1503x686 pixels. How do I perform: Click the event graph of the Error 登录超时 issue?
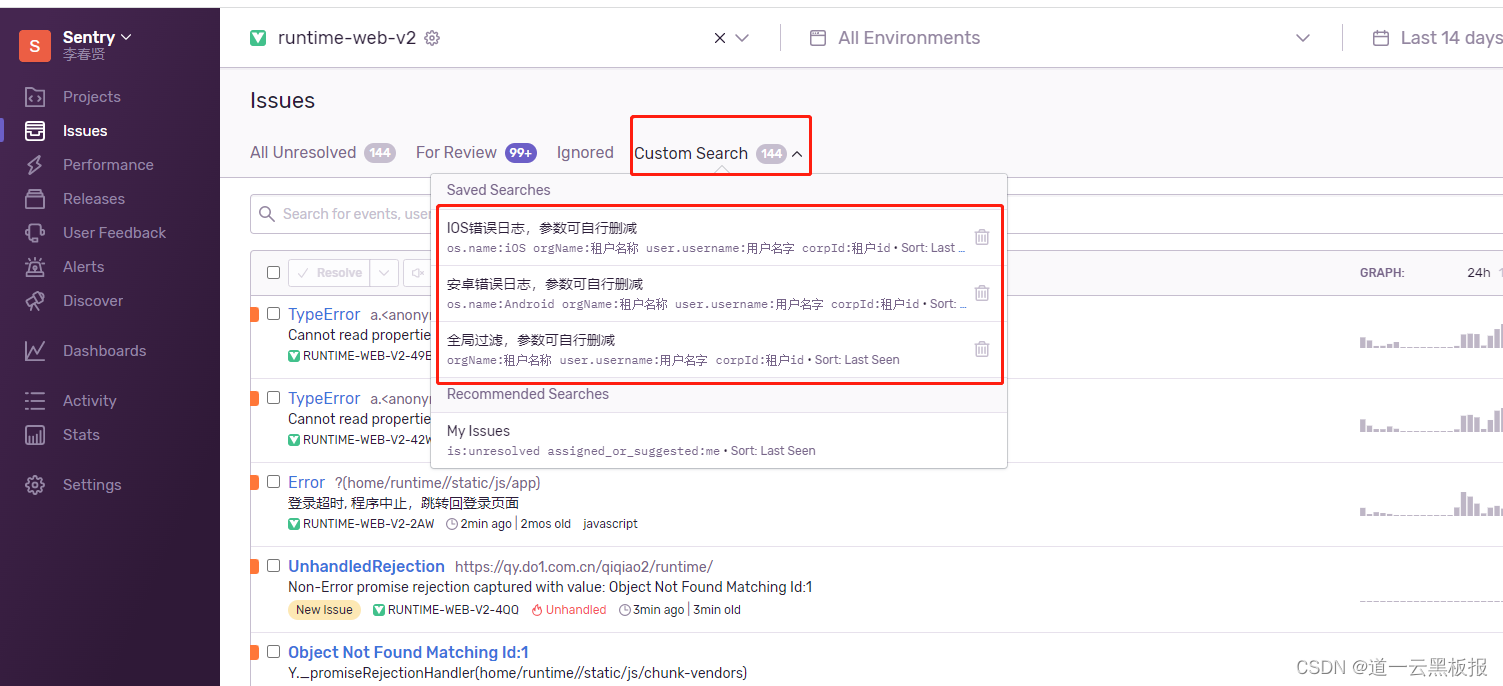(1430, 503)
